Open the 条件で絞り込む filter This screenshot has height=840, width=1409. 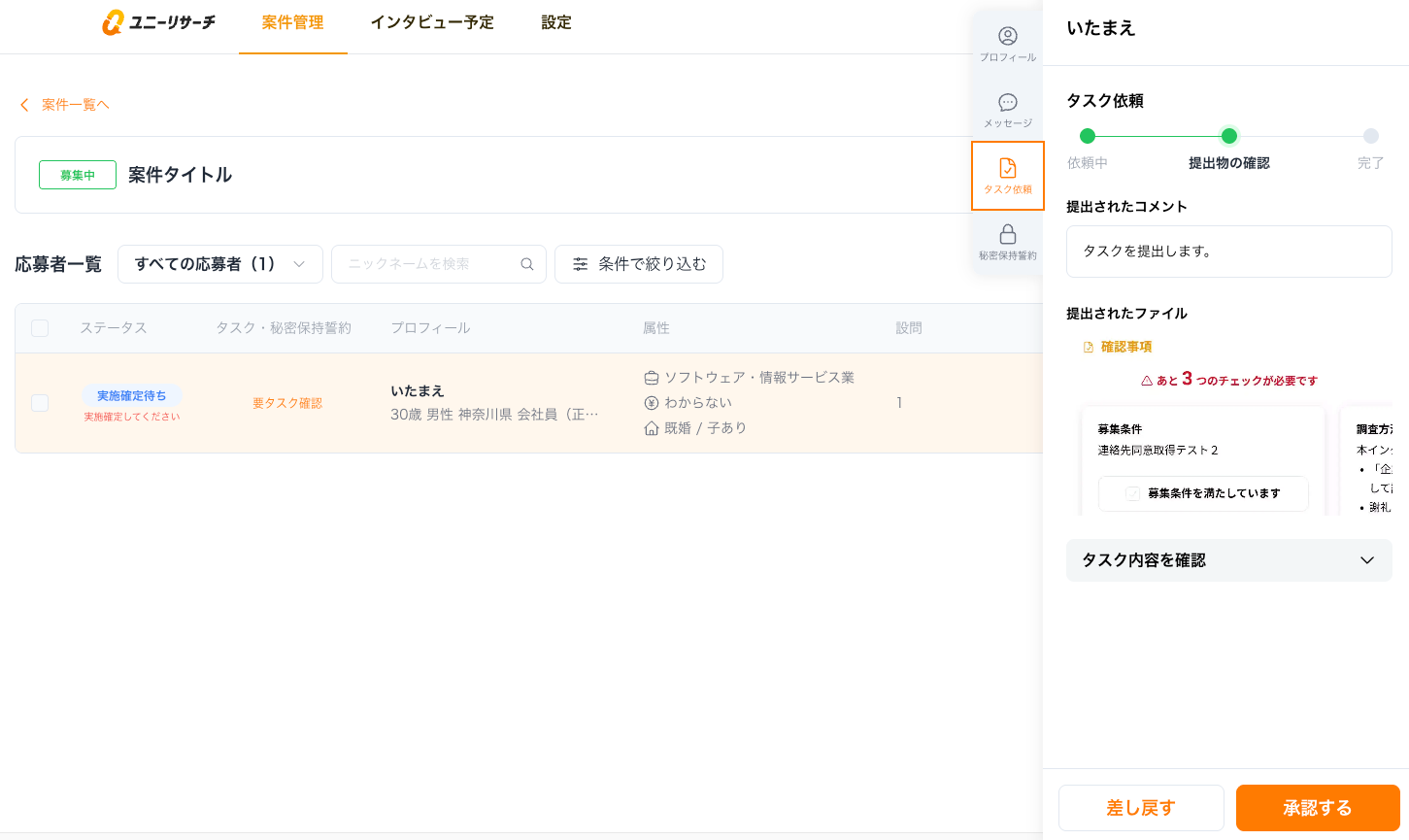point(638,264)
